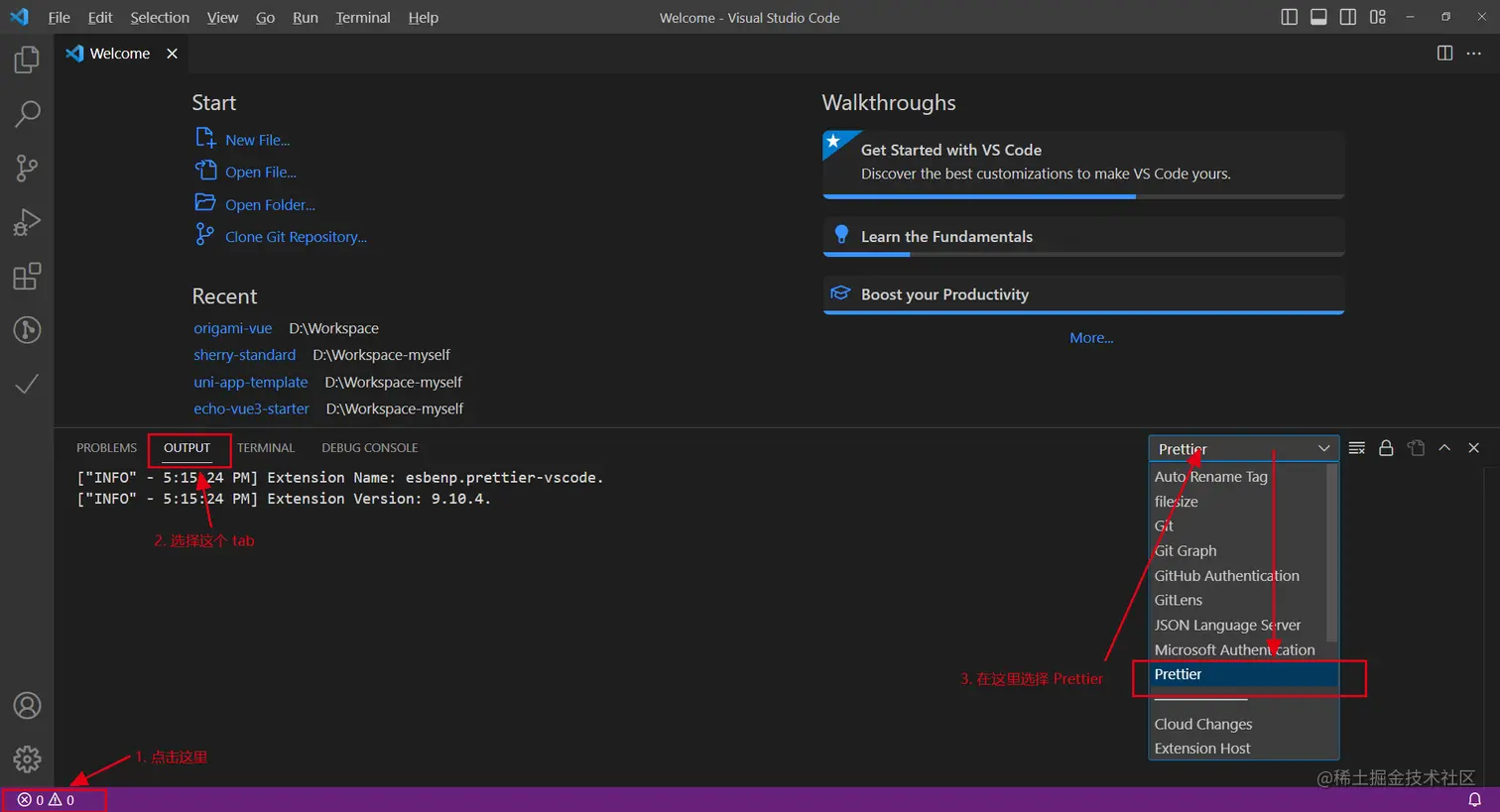
Task: Open the Terminal menu
Action: click(363, 17)
